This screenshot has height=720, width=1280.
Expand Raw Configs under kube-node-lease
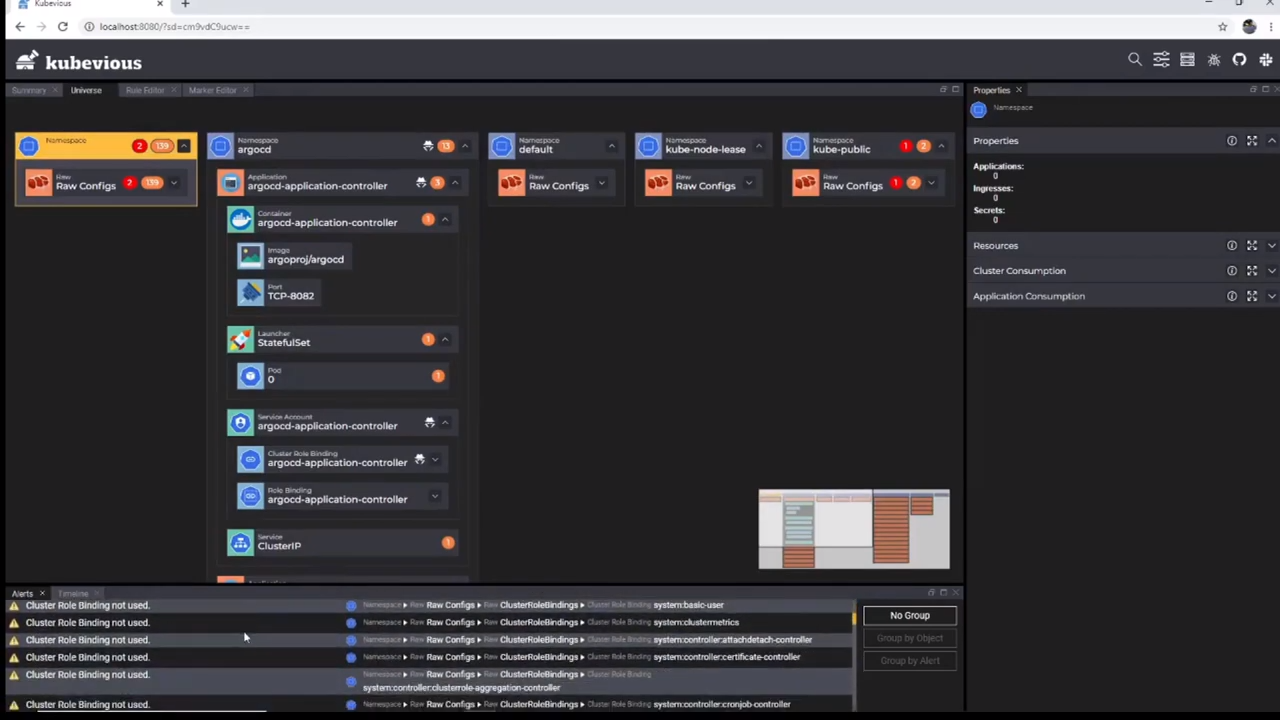[x=748, y=184]
